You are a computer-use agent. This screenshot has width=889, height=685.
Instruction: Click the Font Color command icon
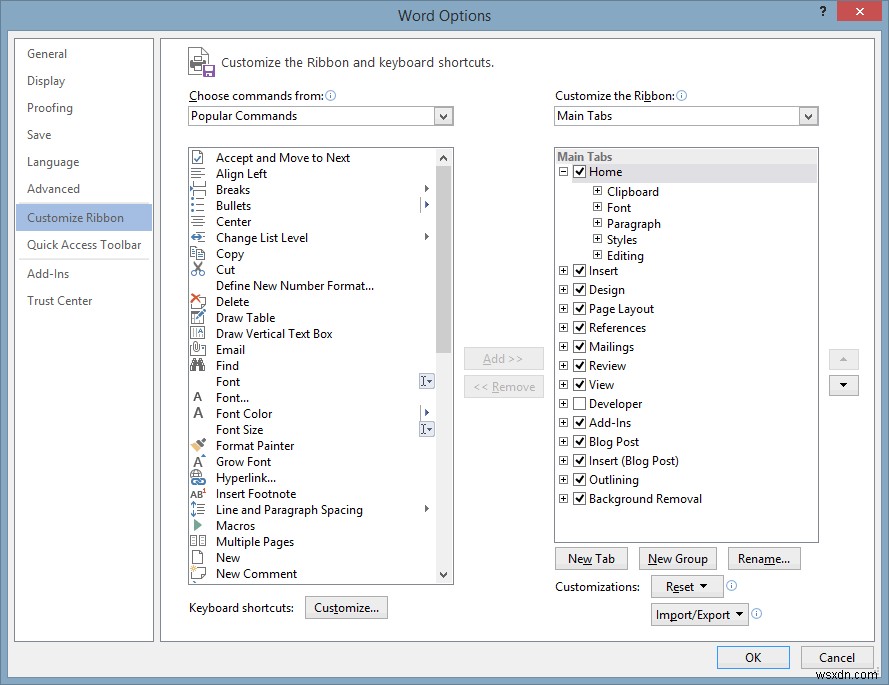pos(200,413)
